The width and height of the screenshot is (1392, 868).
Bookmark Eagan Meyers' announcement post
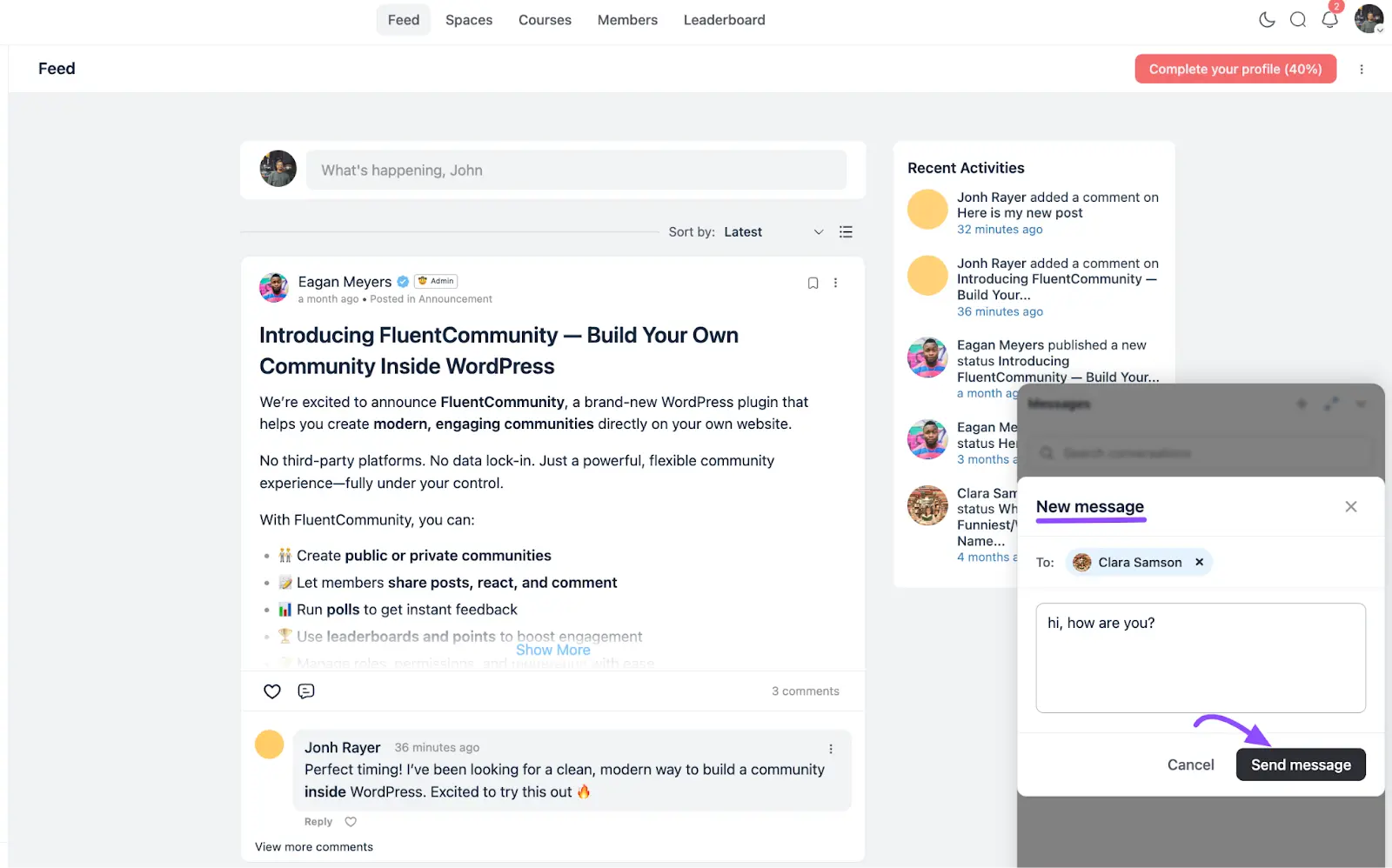click(x=813, y=283)
